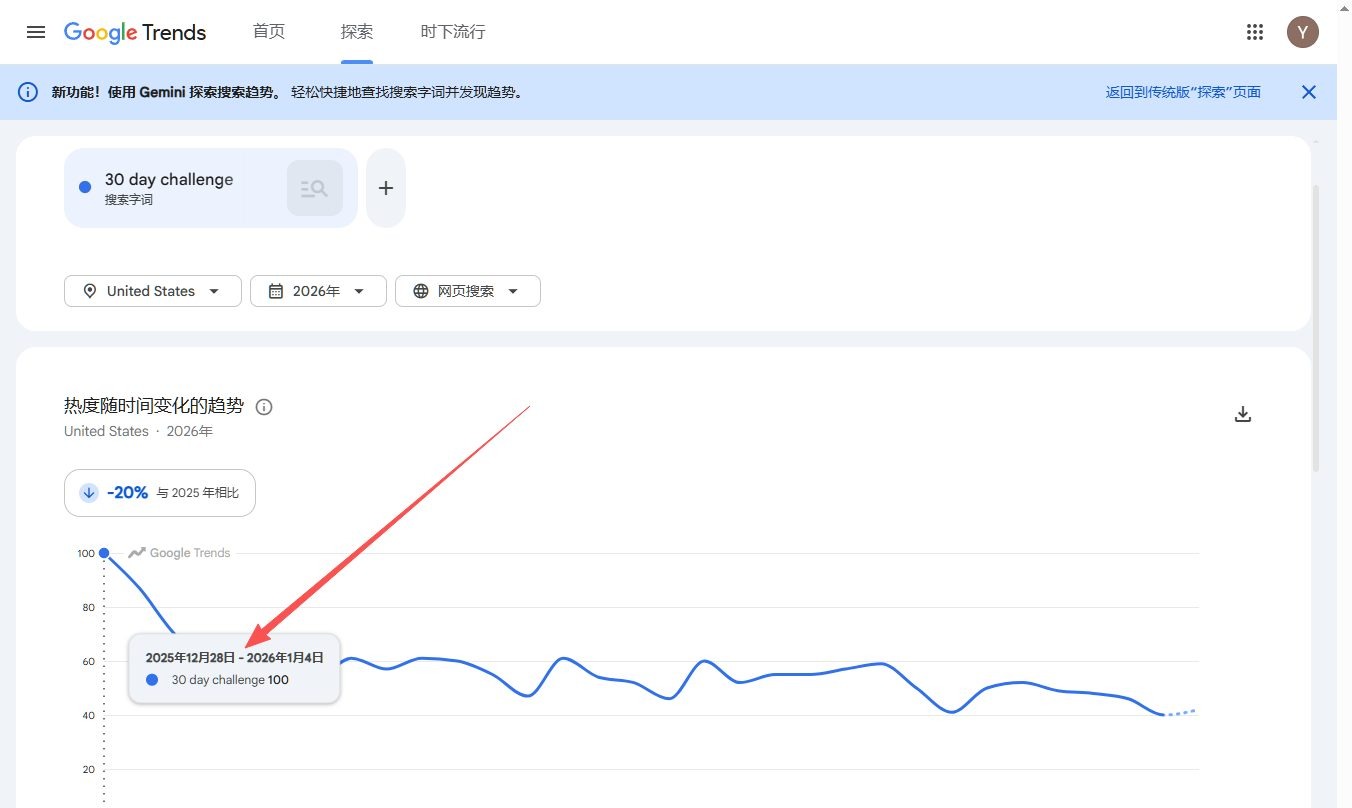This screenshot has width=1352, height=808.
Task: Click the info icon in the banner
Action: [28, 92]
